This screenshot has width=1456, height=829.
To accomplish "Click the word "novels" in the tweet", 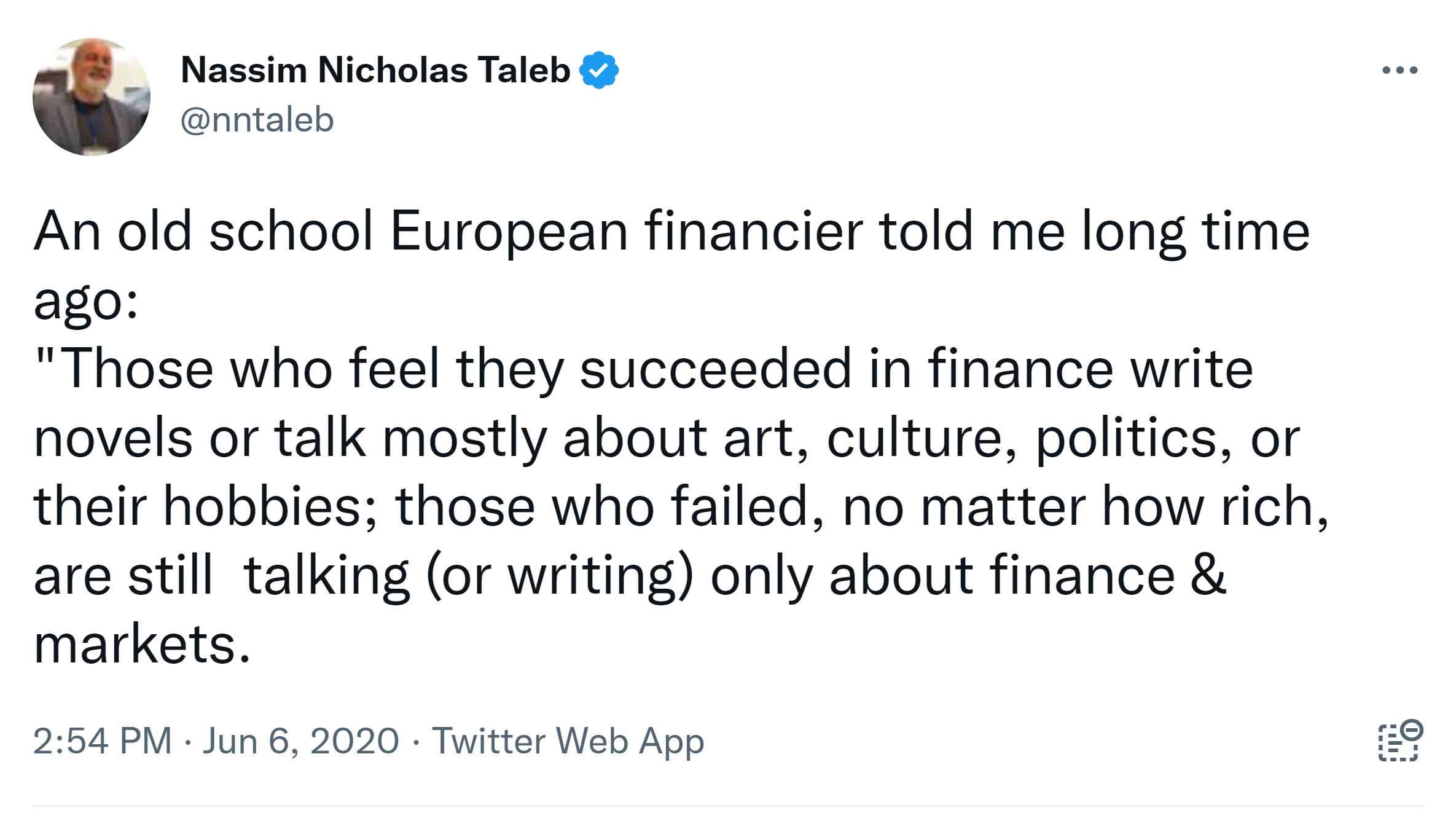I will pyautogui.click(x=113, y=438).
